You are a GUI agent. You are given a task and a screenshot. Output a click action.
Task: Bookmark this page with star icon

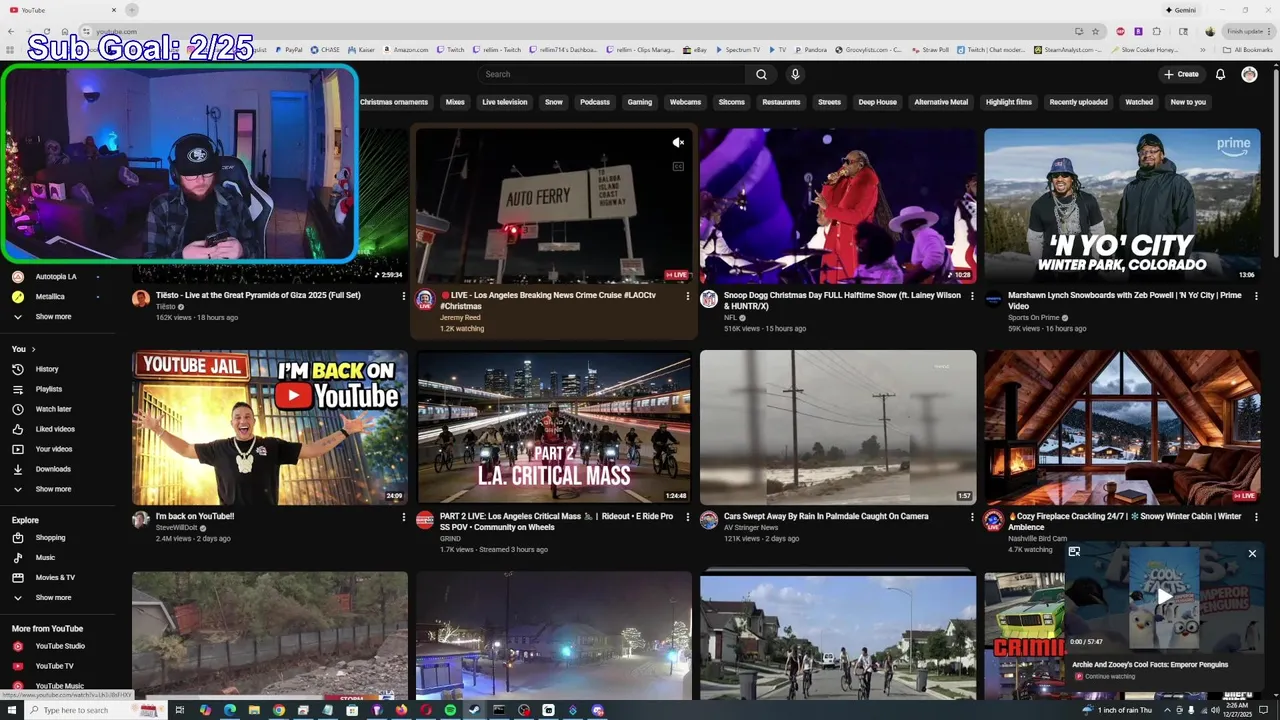click(1096, 31)
